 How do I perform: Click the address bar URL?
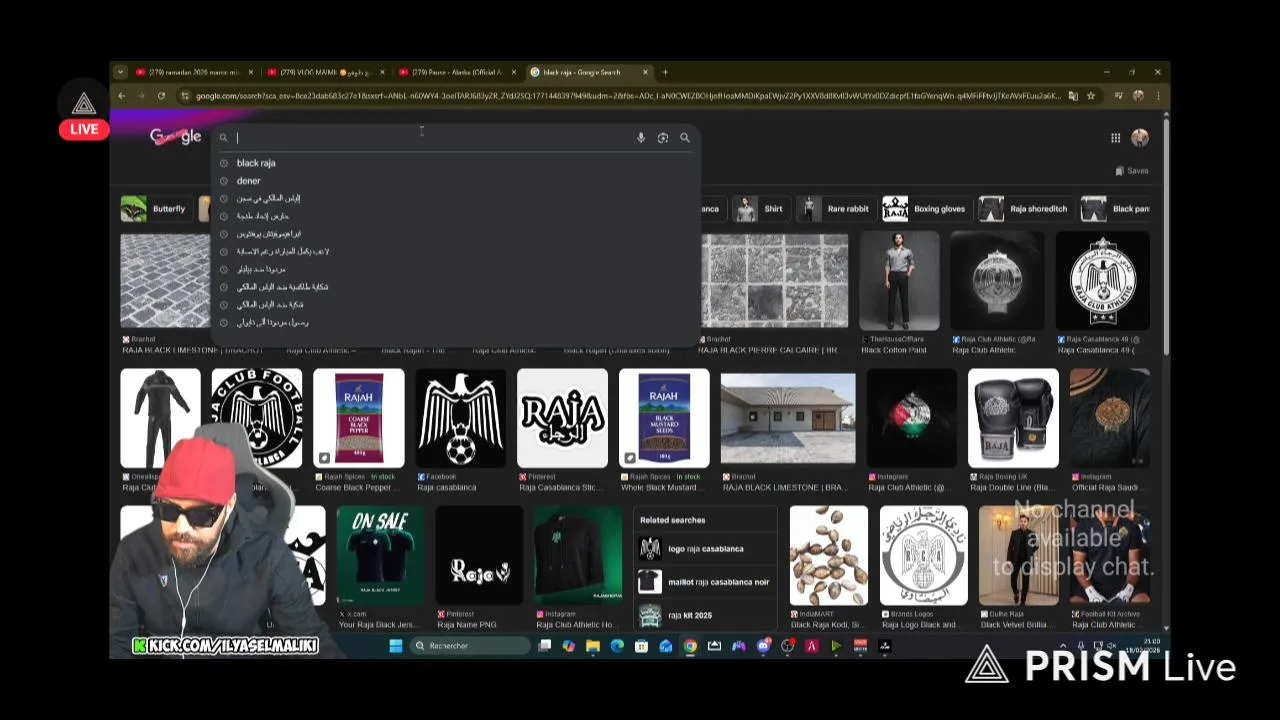[x=627, y=96]
